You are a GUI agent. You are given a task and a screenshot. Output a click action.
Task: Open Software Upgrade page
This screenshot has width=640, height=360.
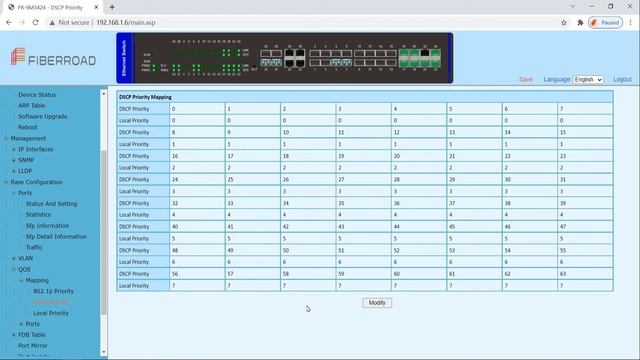[x=42, y=116]
